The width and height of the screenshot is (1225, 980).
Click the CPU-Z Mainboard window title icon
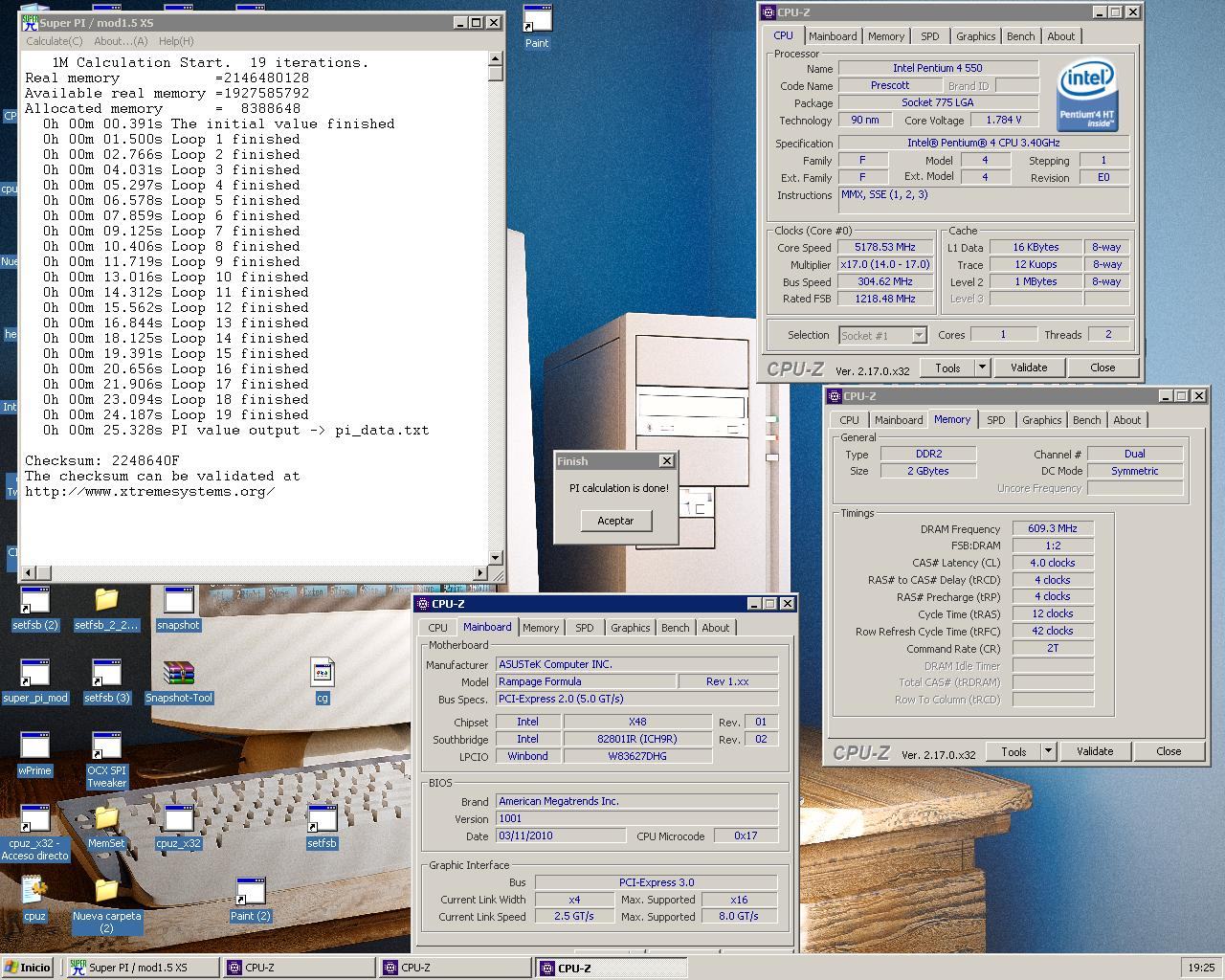422,604
